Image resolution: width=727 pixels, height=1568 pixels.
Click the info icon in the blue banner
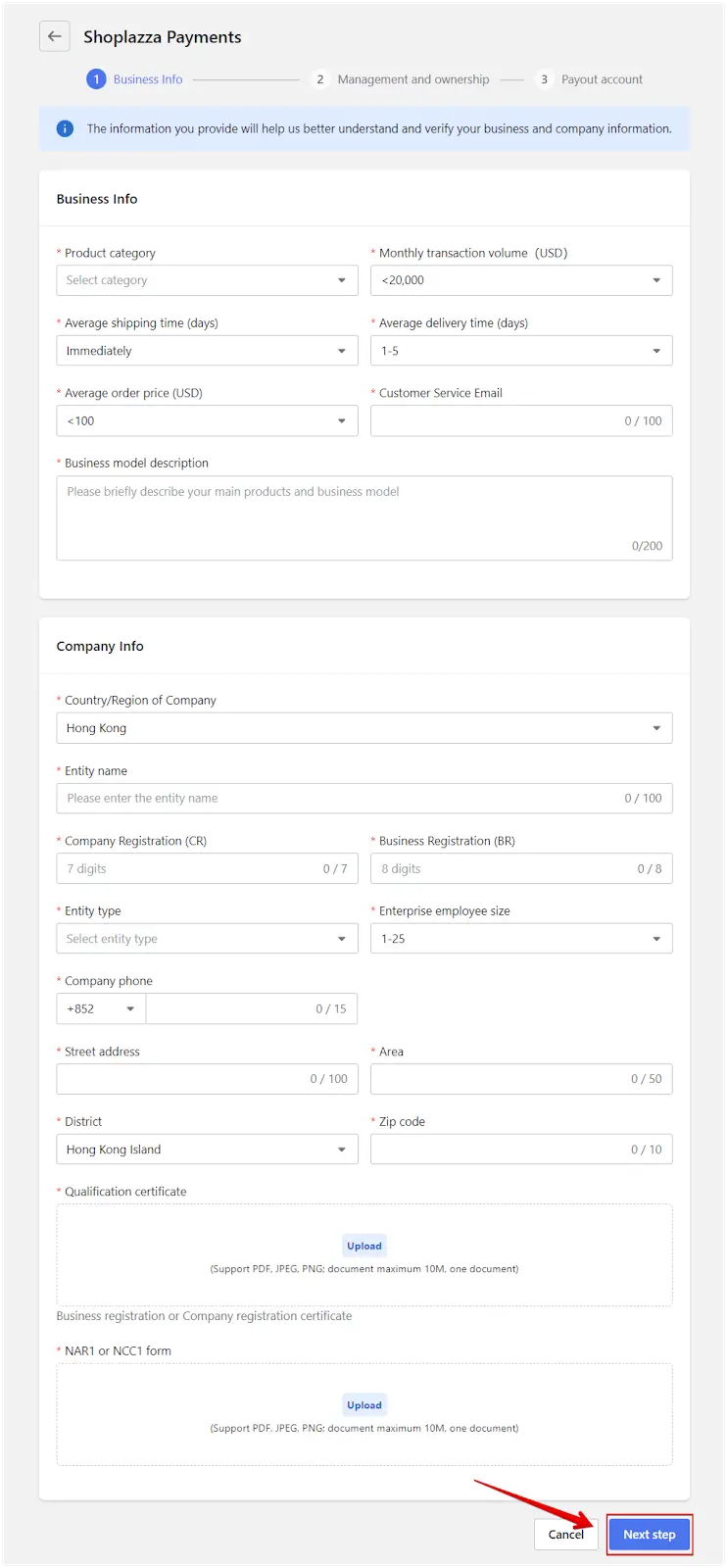pos(65,128)
